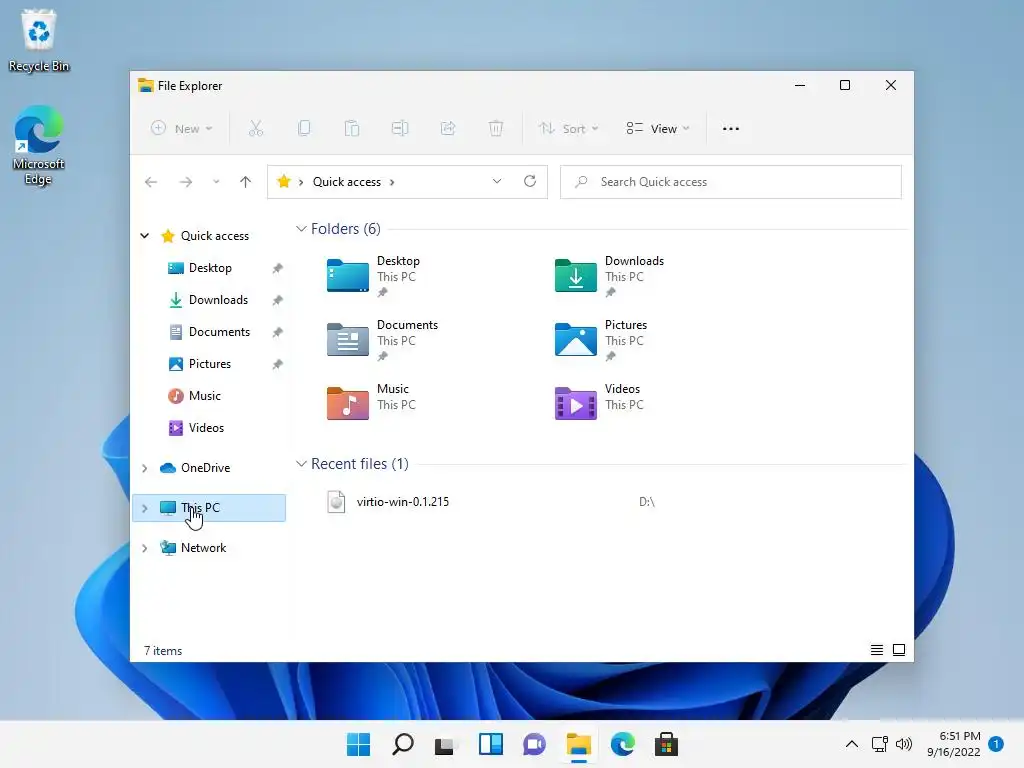Go back with the left arrow
The image size is (1024, 768).
pyautogui.click(x=151, y=182)
